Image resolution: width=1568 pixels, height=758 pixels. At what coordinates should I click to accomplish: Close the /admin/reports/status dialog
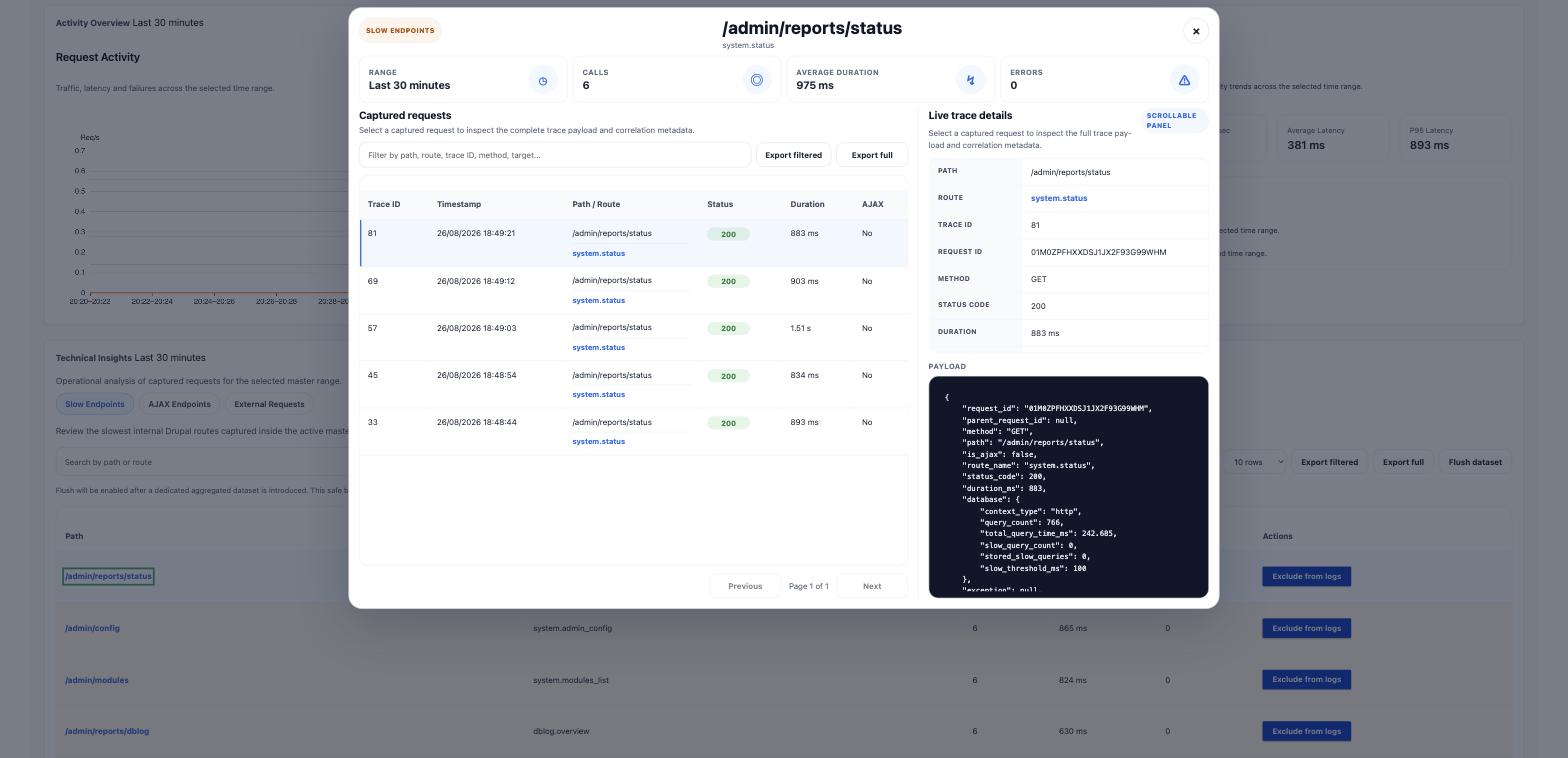pyautogui.click(x=1195, y=31)
